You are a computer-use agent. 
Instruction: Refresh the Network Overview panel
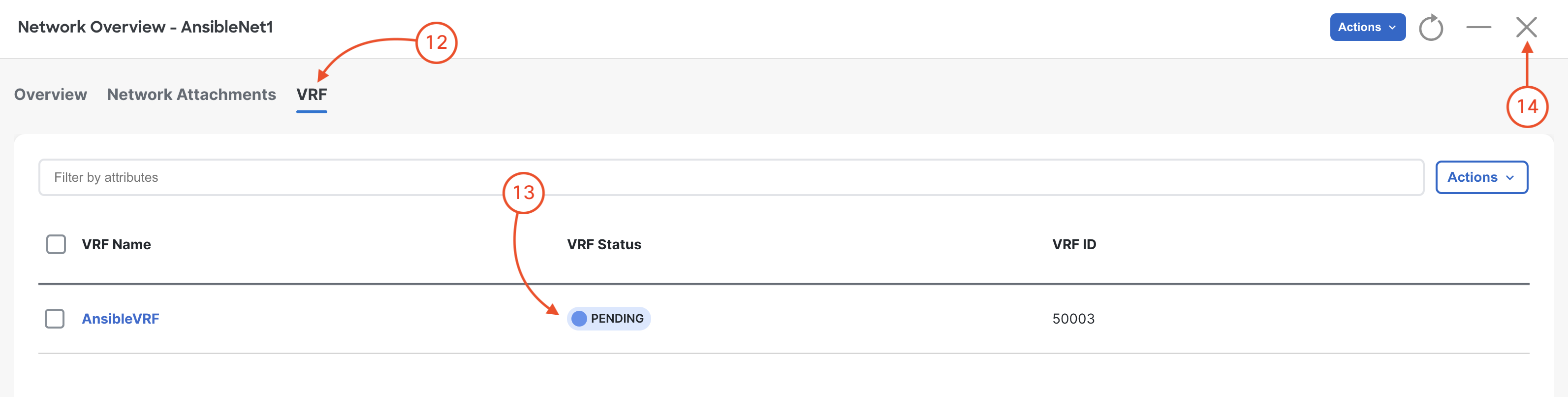click(x=1430, y=28)
